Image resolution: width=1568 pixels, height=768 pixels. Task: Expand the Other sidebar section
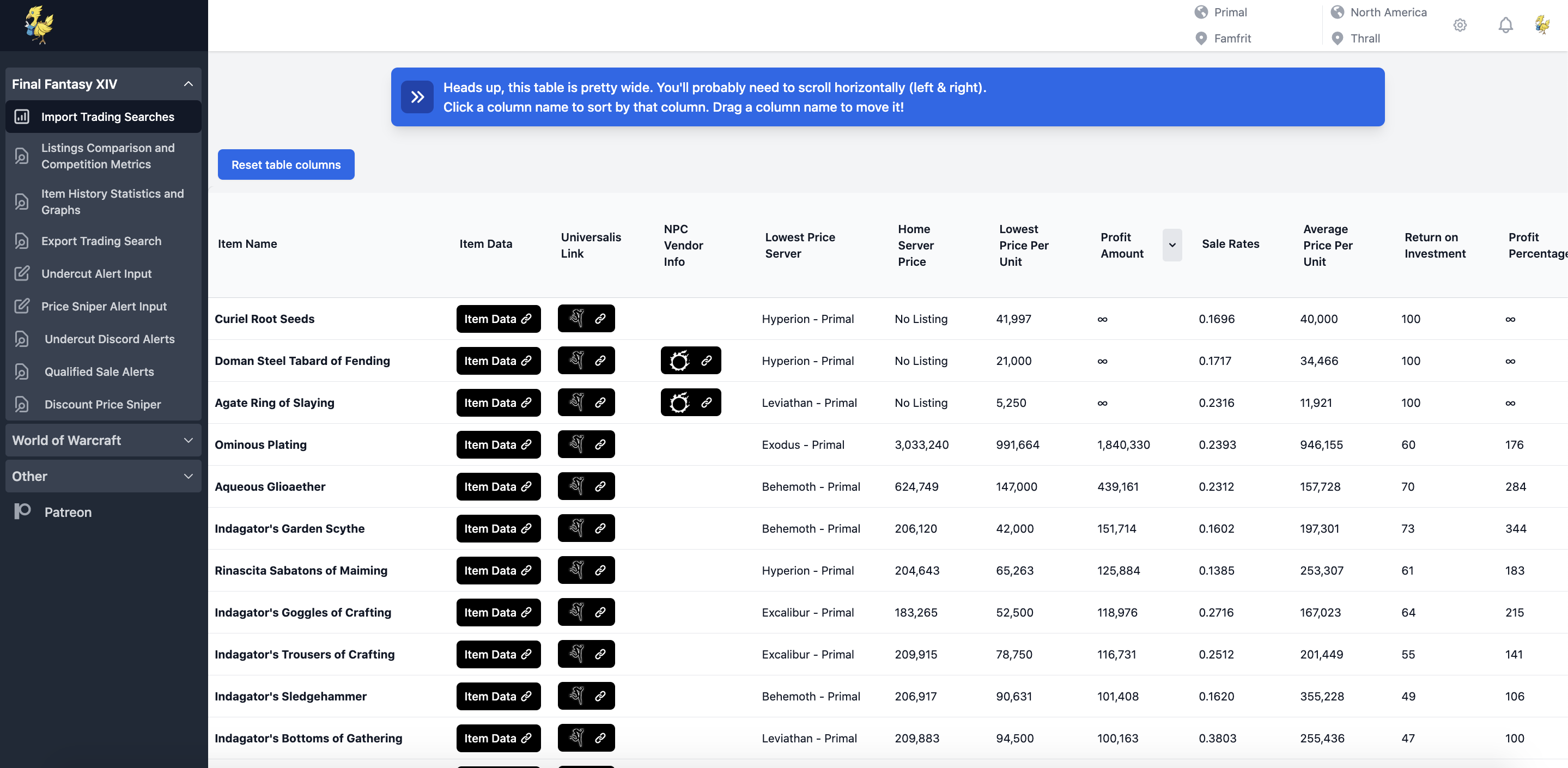188,476
